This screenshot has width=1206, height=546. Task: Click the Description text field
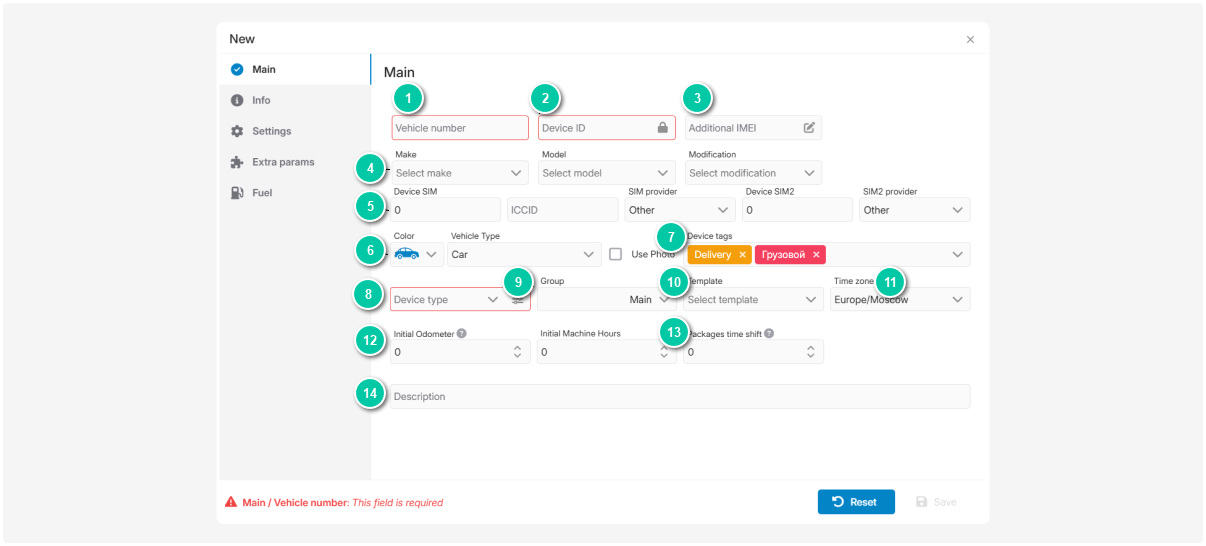click(680, 397)
